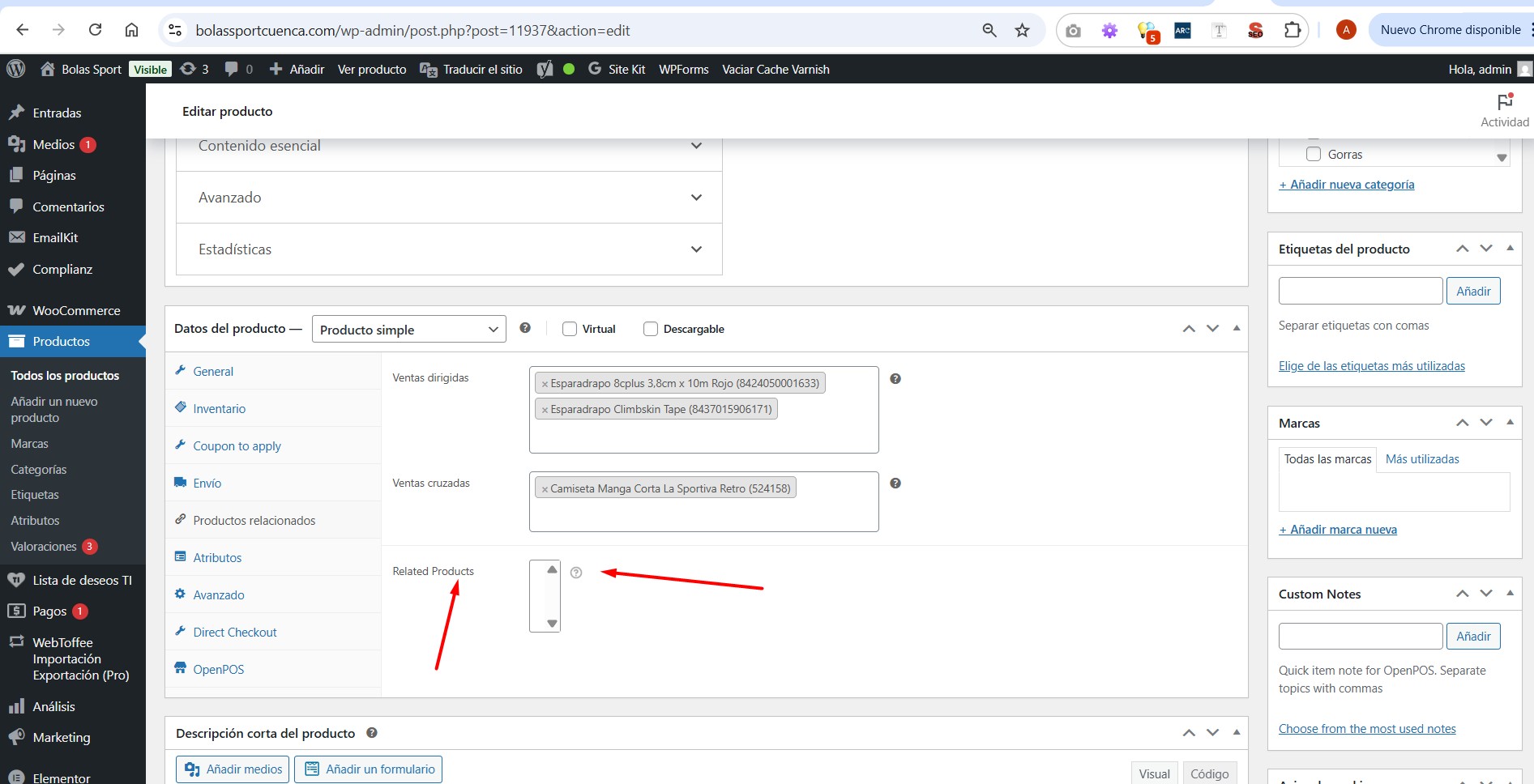The height and width of the screenshot is (784, 1534).
Task: Open the Bolas Sport site home
Action: (x=81, y=69)
